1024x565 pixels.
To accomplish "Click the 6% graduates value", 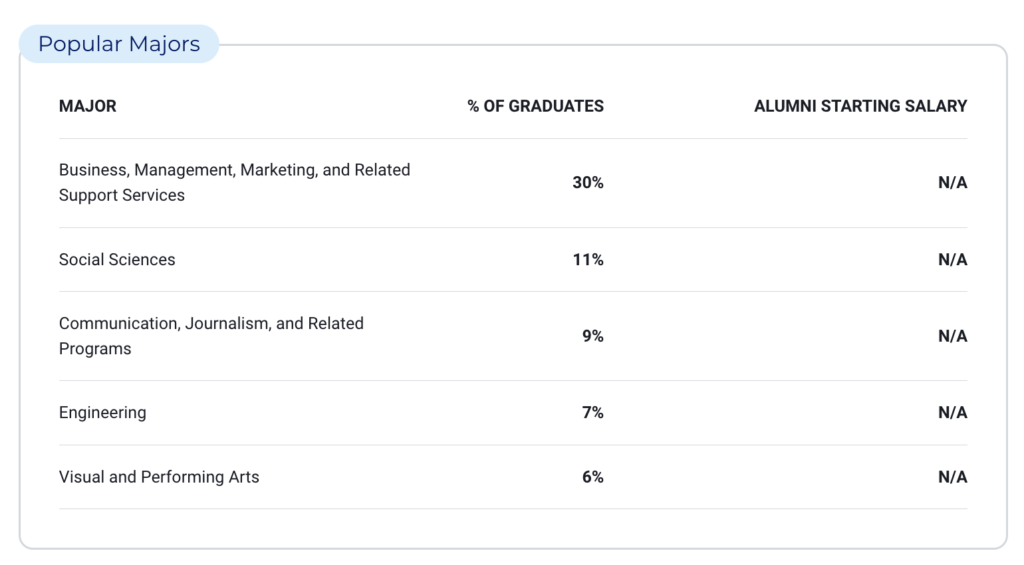I will click(593, 477).
